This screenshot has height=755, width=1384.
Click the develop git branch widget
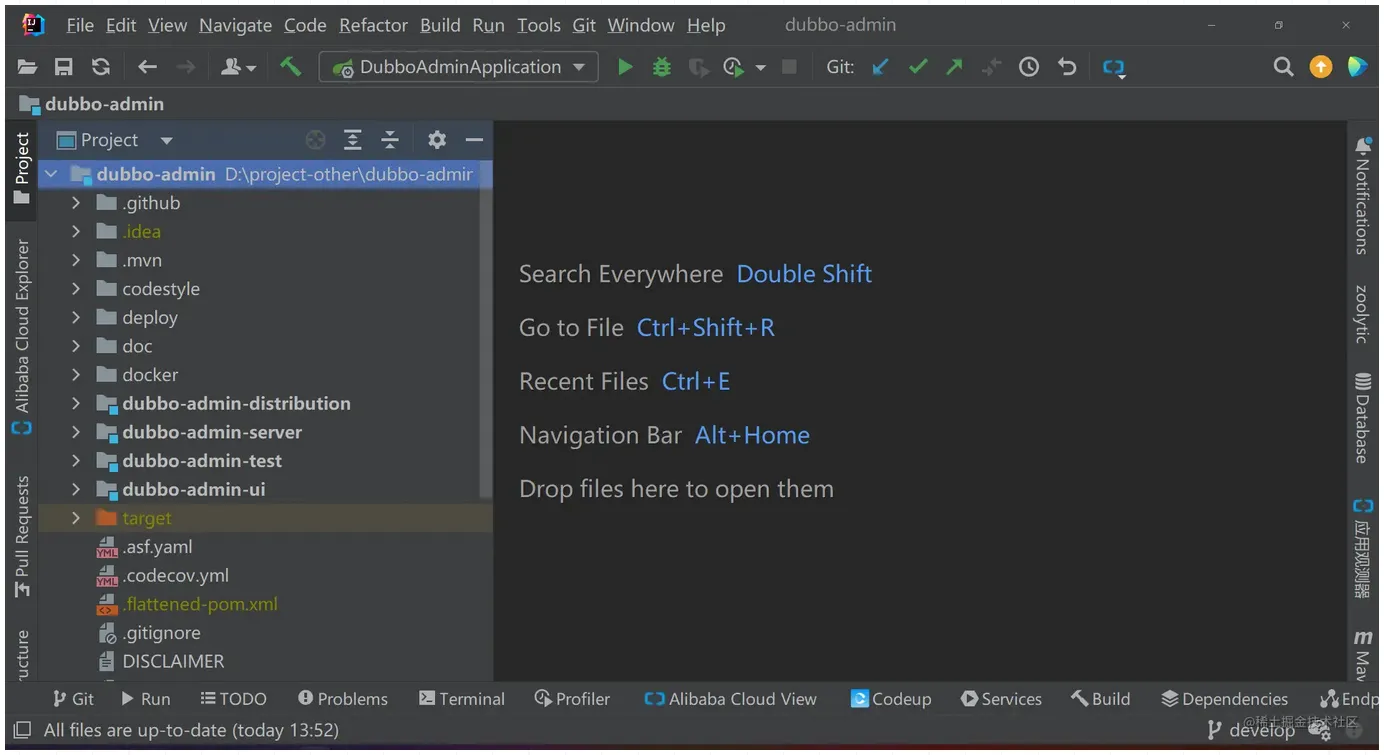click(x=1251, y=731)
